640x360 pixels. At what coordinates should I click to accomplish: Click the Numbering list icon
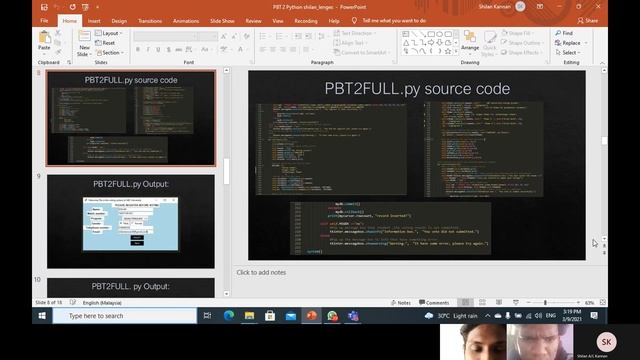[281, 37]
